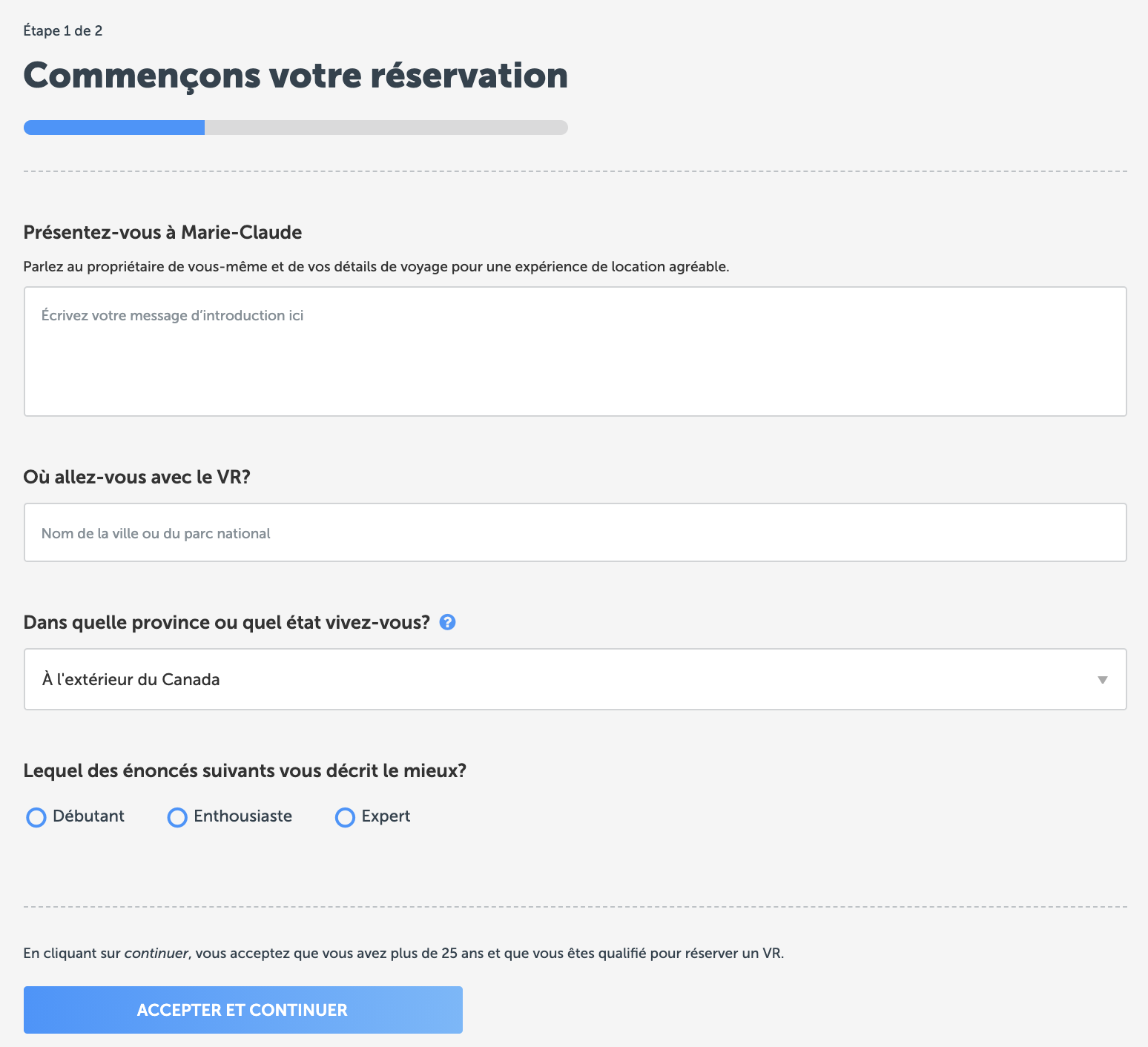Click the Étape 1 de 2 indicator
This screenshot has width=1148, height=1047.
pyautogui.click(x=63, y=30)
